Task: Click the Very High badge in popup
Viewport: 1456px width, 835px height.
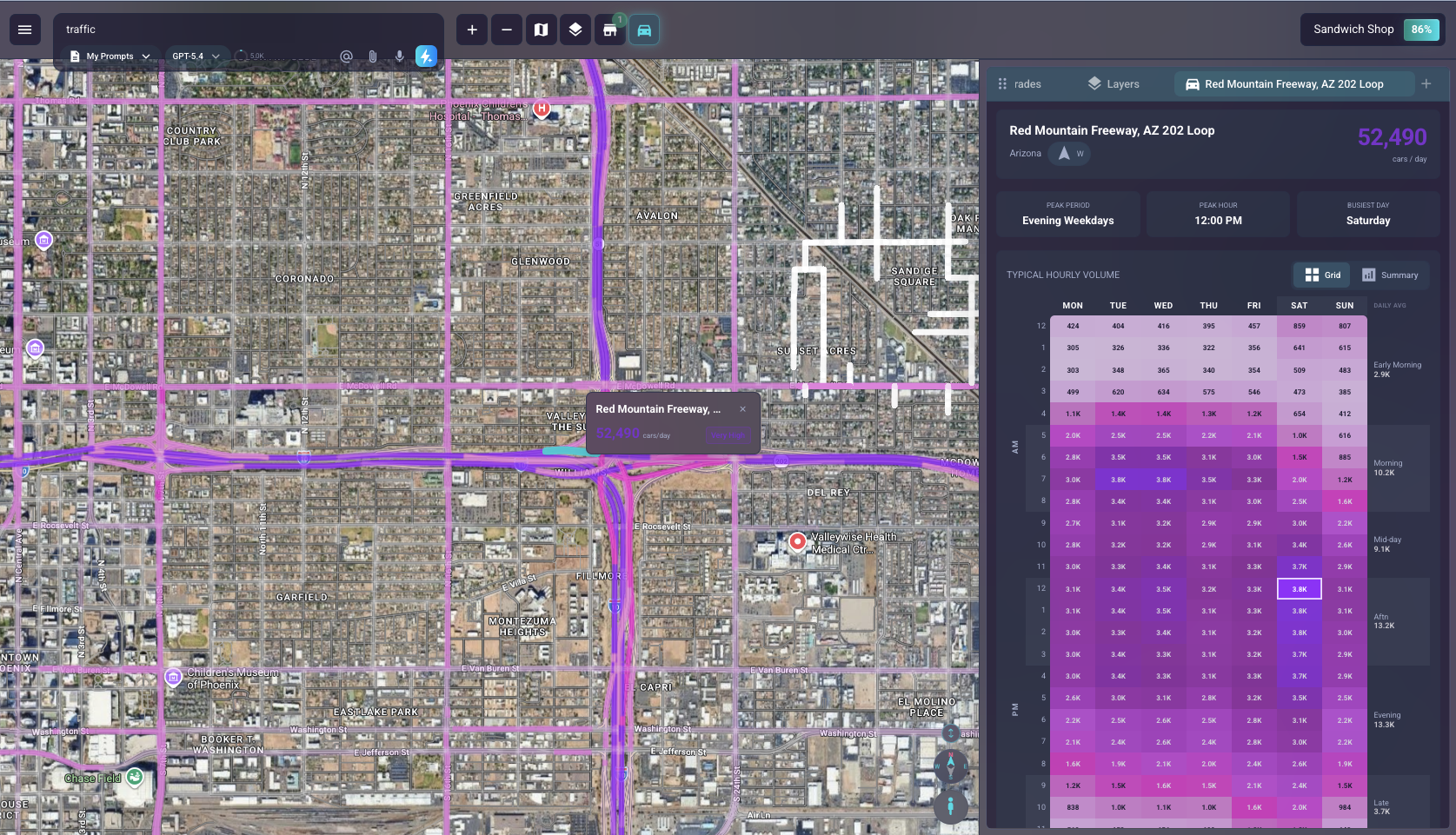Action: pyautogui.click(x=727, y=434)
